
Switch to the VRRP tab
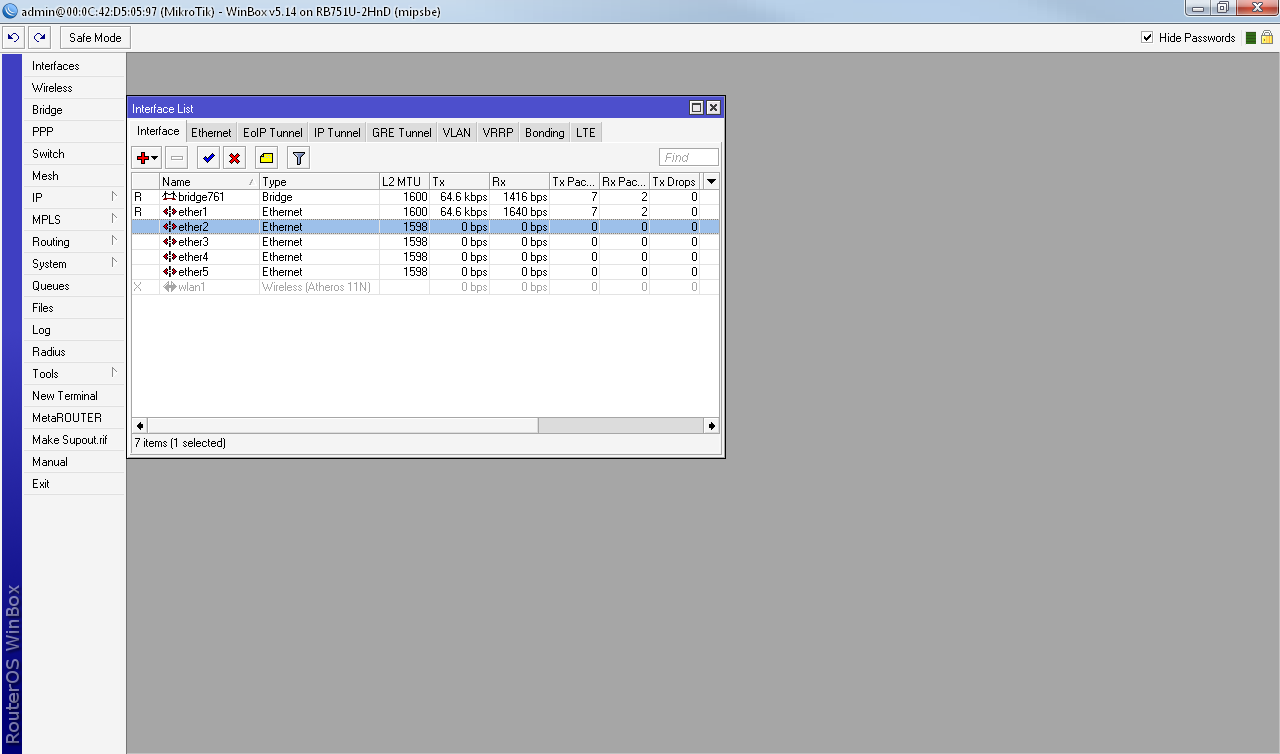click(x=498, y=132)
